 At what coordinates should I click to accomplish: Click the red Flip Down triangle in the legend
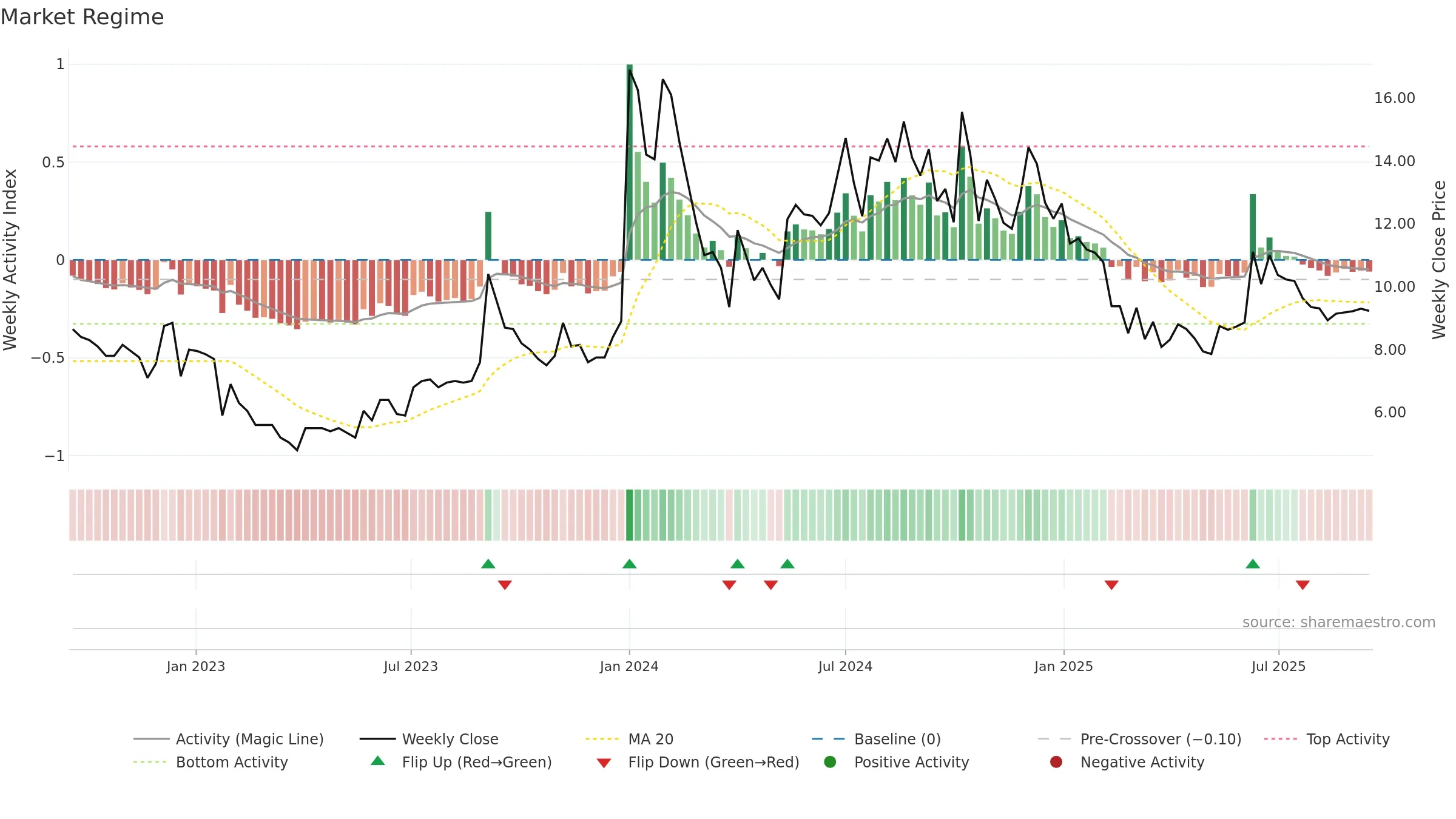(x=604, y=763)
